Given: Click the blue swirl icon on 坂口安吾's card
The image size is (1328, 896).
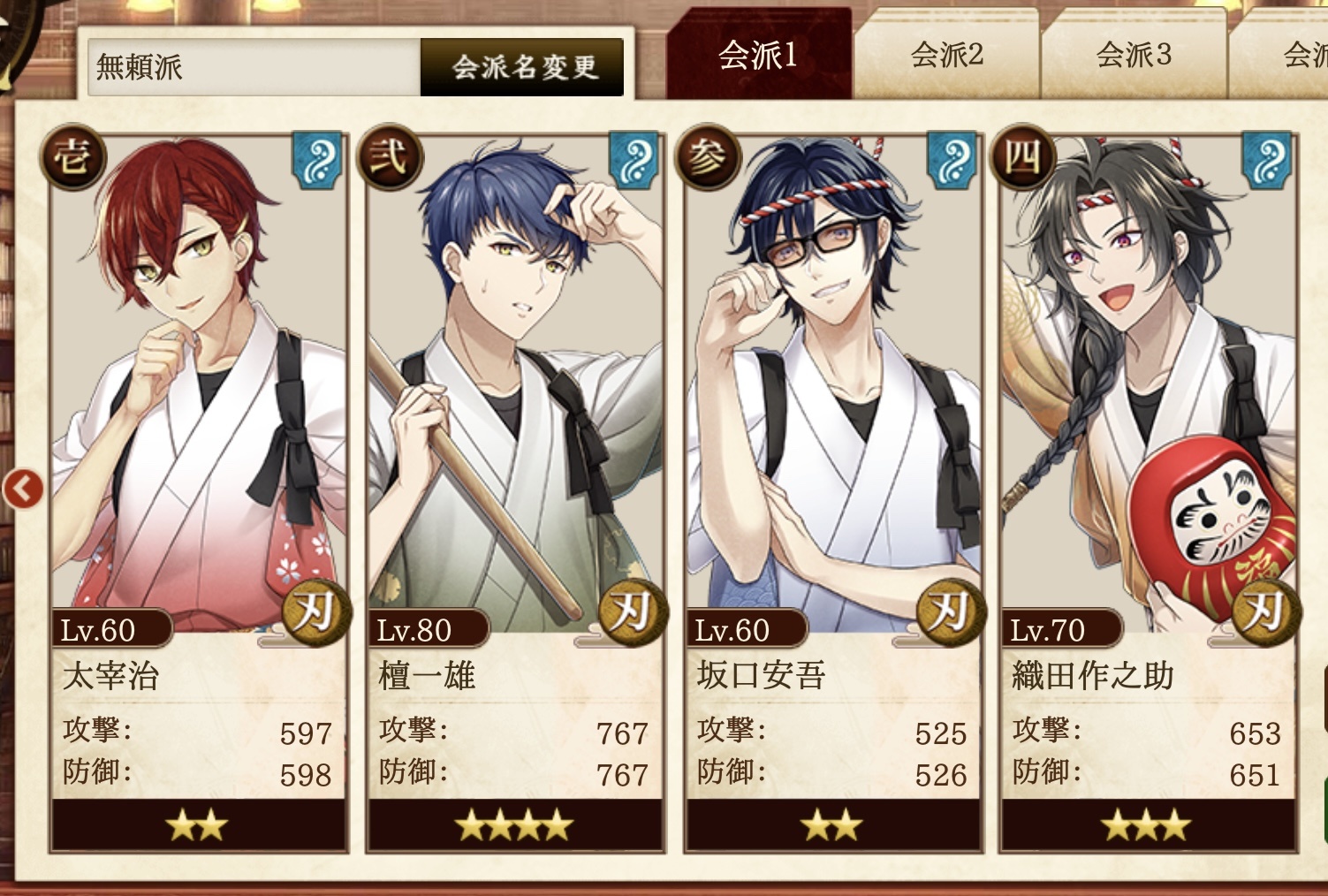Looking at the screenshot, I should pyautogui.click(x=952, y=160).
